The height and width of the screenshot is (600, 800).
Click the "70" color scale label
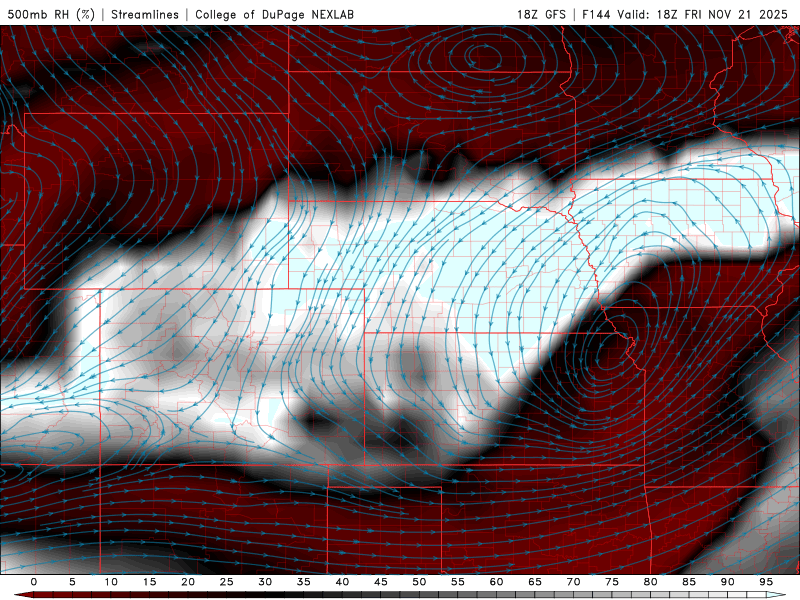point(573,582)
